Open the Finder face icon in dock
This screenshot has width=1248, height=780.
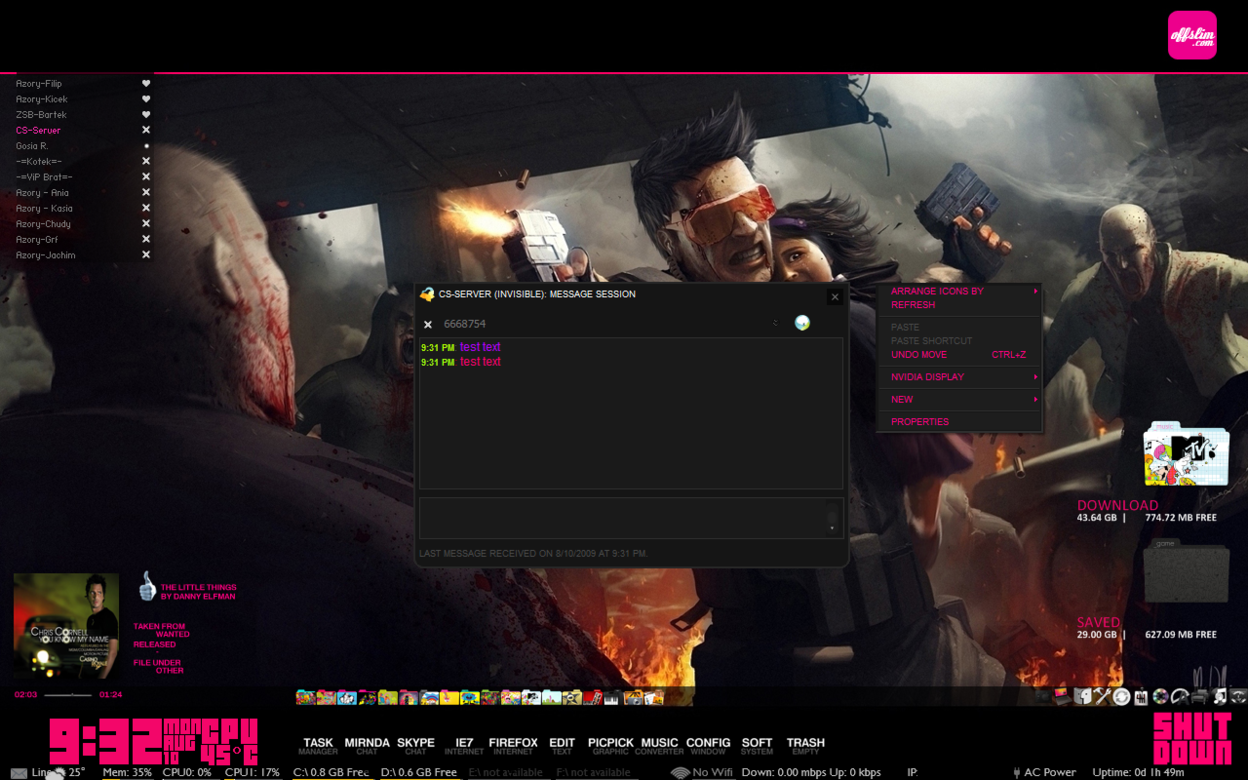pyautogui.click(x=1082, y=697)
